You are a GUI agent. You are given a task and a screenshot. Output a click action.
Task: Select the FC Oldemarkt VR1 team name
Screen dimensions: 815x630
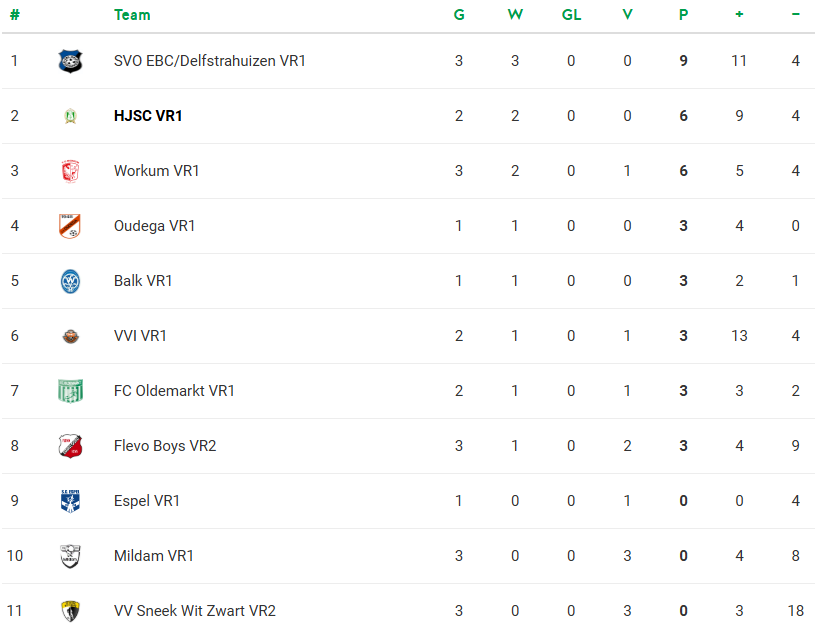(174, 391)
